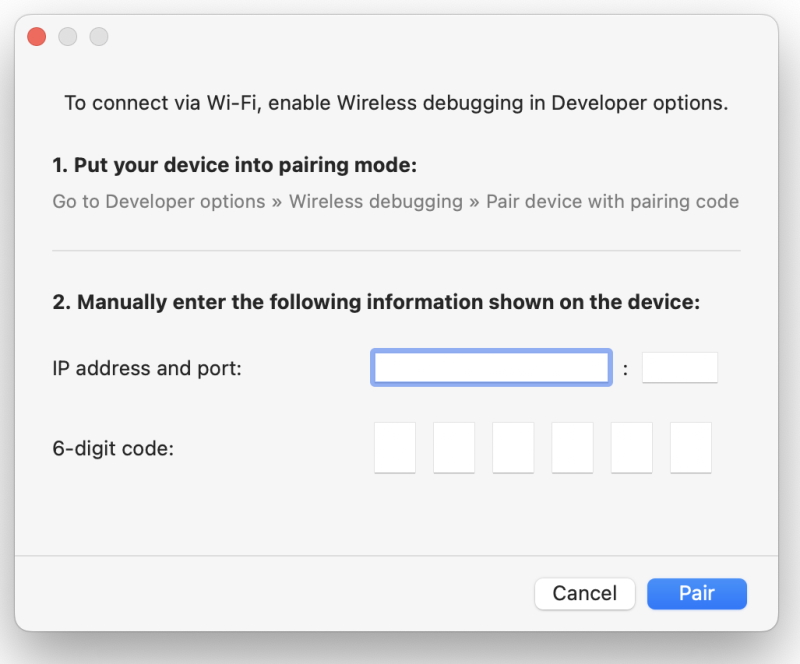Select the port number field after the colon
This screenshot has width=800, height=664.
point(680,367)
